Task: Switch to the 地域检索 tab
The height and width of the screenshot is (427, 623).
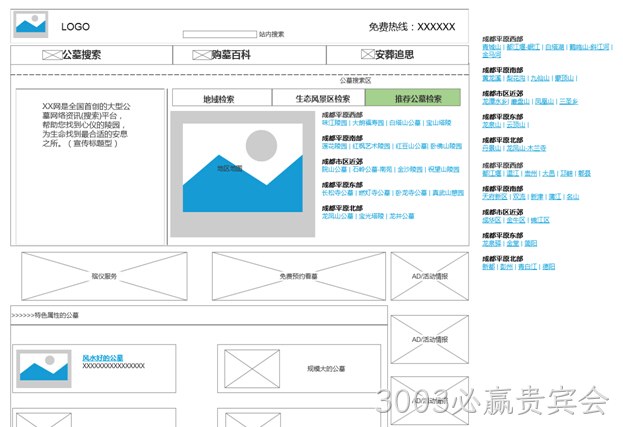Action: (x=222, y=98)
